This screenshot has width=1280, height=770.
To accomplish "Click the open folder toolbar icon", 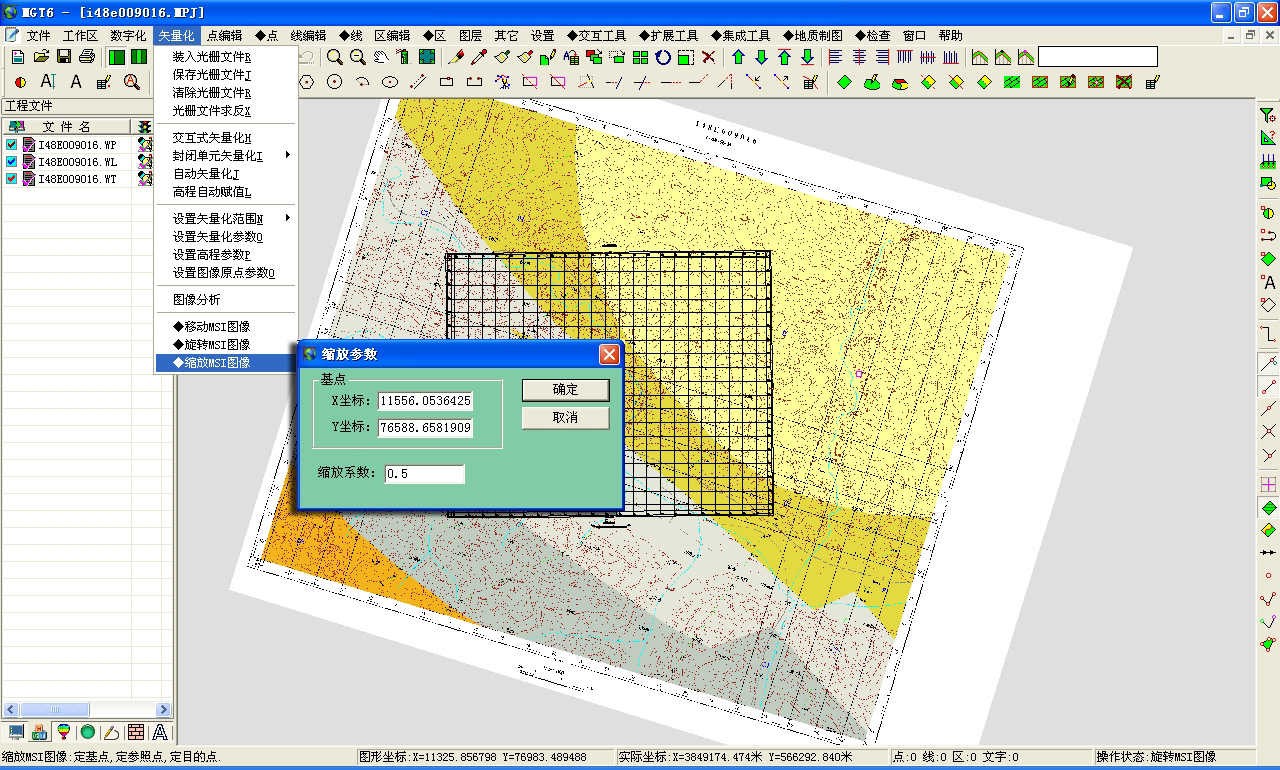I will [x=41, y=57].
